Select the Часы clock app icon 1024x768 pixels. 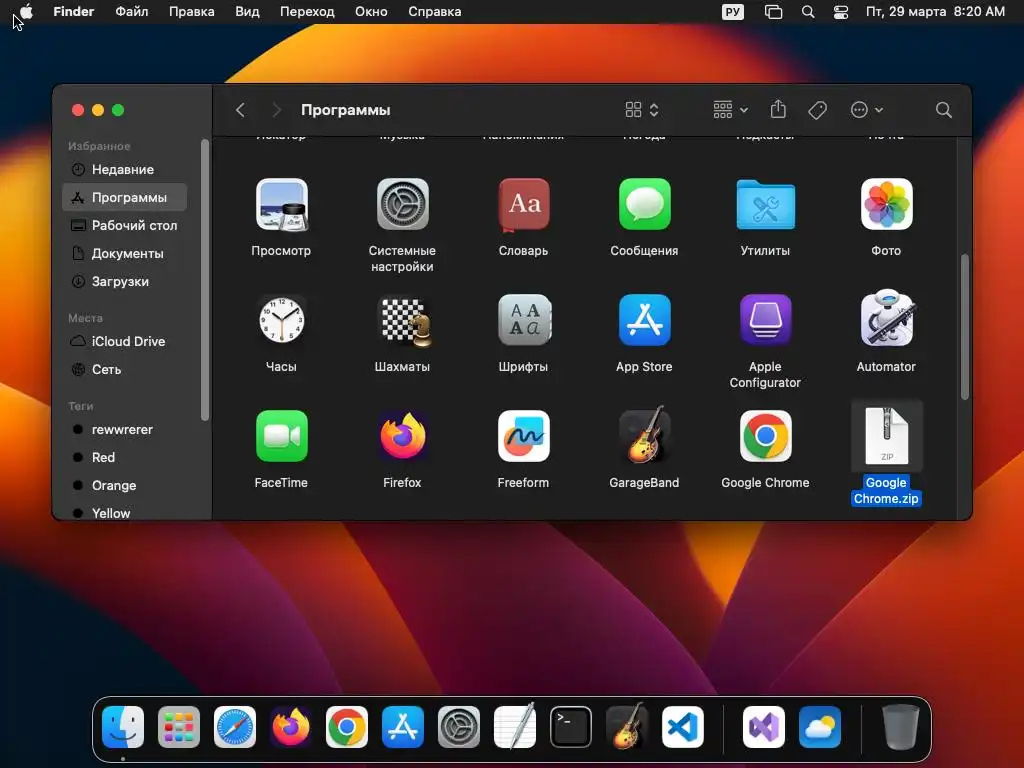281,320
